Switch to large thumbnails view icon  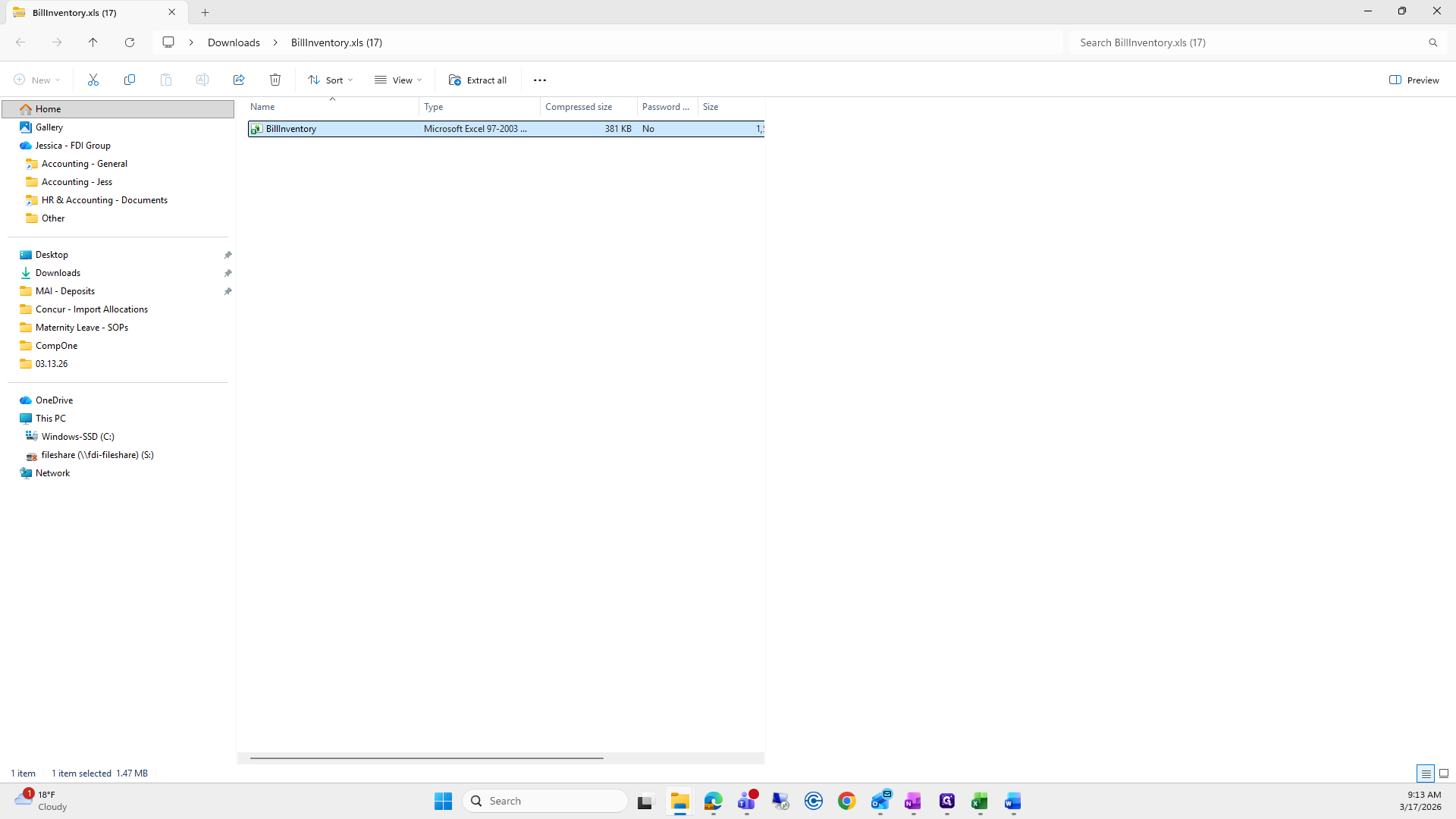(x=1444, y=773)
